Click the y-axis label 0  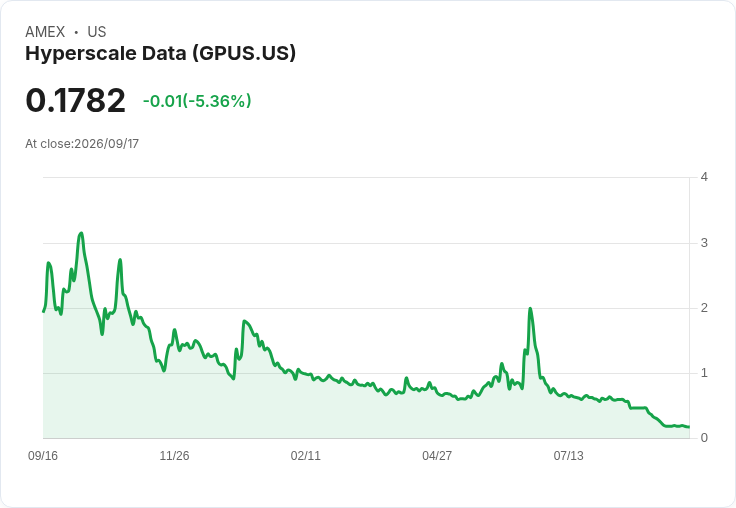coord(704,438)
